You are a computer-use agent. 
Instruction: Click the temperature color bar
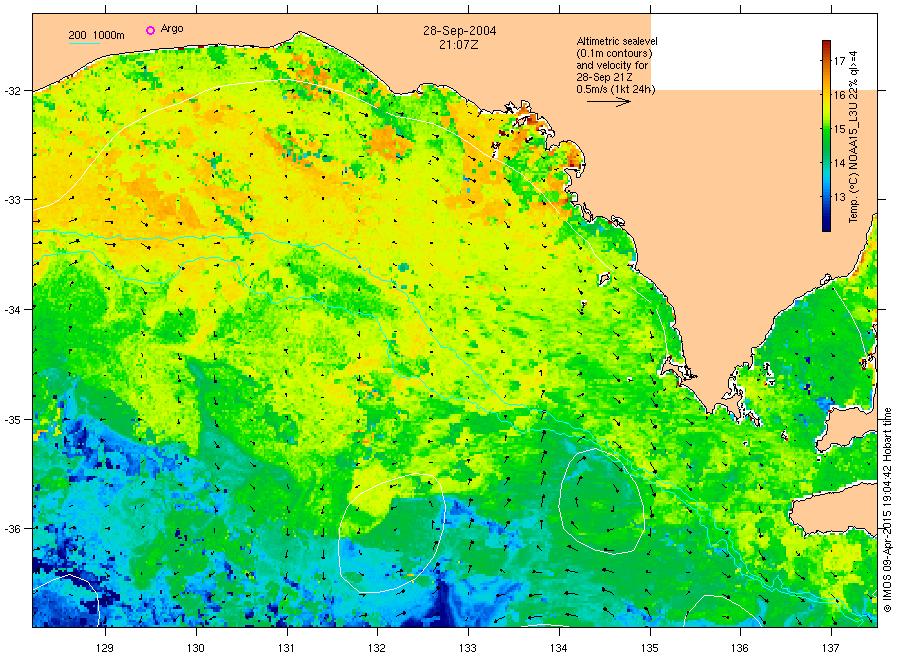(827, 136)
